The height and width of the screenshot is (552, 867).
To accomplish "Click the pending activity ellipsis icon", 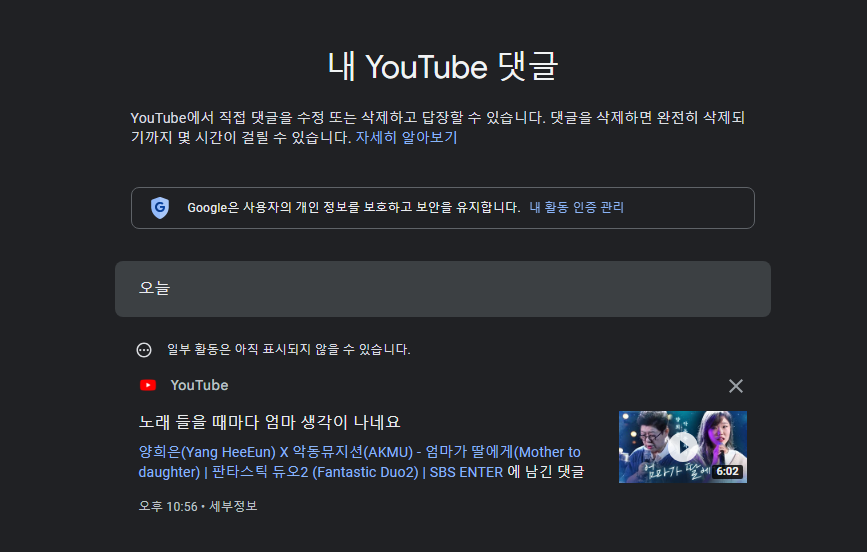I will [x=144, y=350].
